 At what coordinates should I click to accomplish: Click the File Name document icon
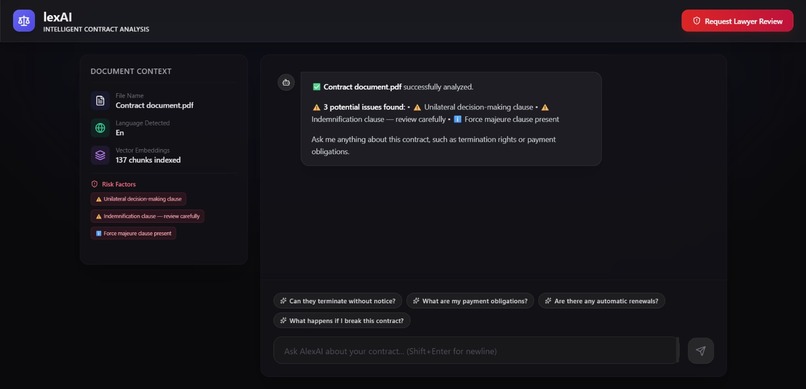(x=100, y=100)
